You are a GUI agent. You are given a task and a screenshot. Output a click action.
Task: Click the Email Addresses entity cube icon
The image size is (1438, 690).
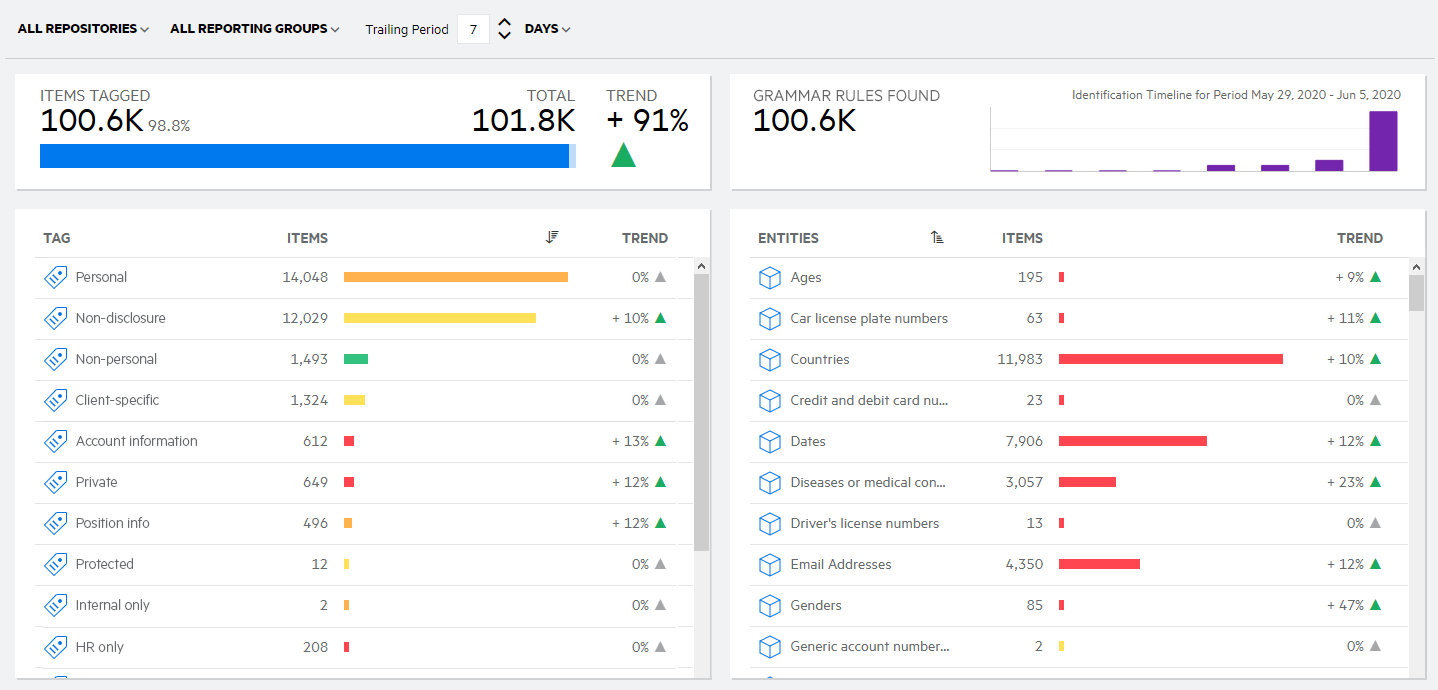pos(769,565)
